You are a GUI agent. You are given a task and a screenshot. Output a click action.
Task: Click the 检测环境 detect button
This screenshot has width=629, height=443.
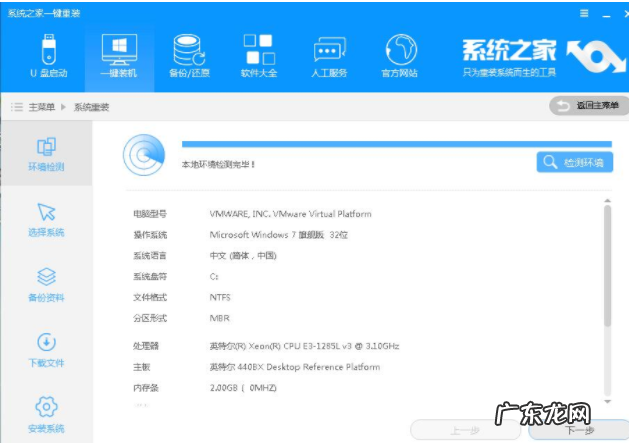574,162
